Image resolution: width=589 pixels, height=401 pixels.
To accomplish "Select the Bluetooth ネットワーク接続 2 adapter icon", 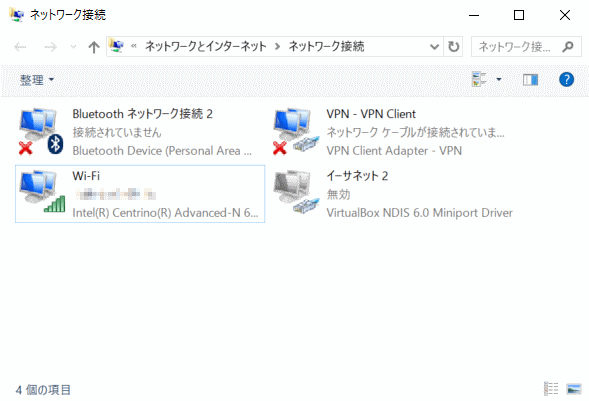I will pos(41,131).
